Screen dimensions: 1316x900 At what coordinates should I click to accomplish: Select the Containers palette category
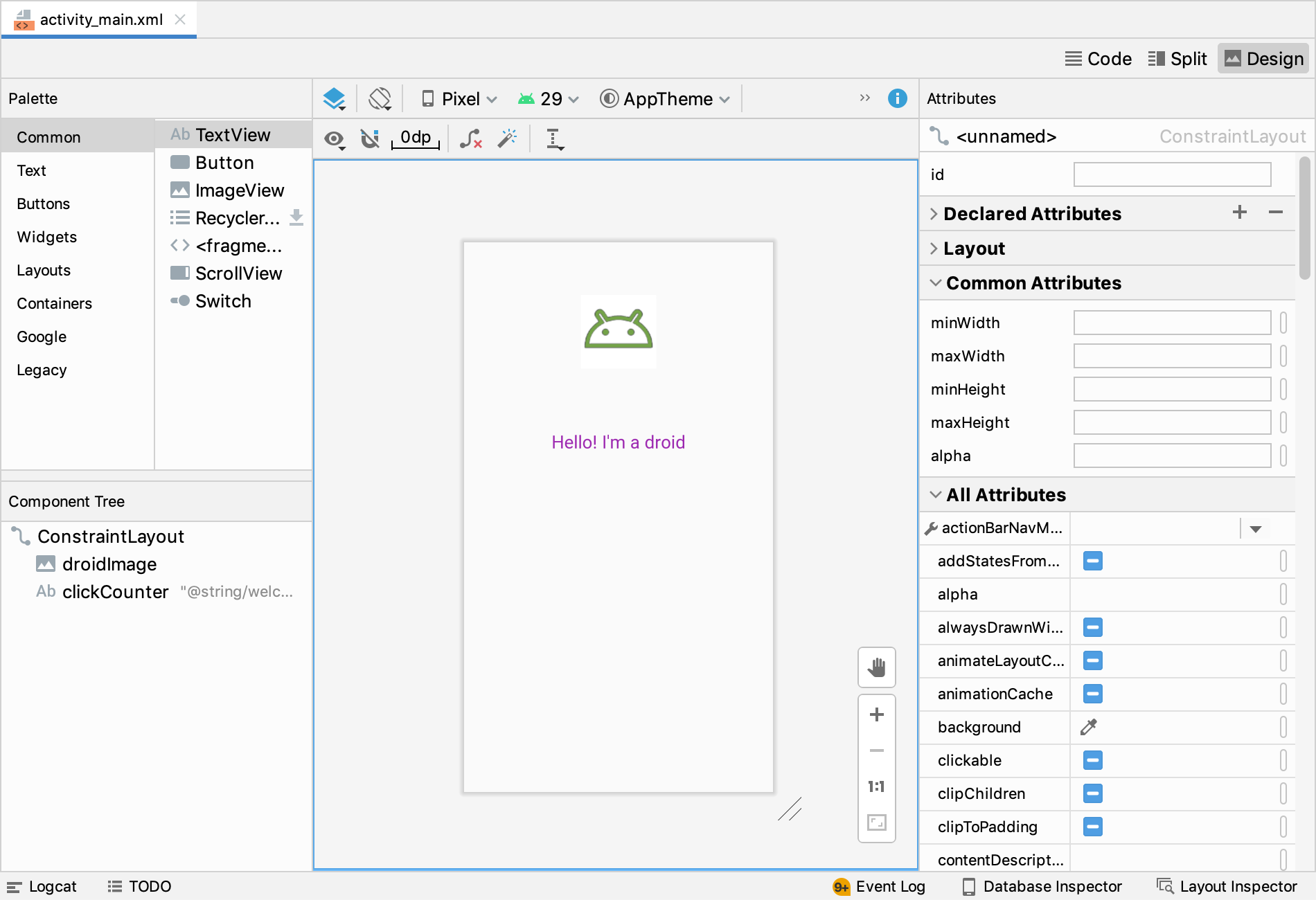pos(78,303)
